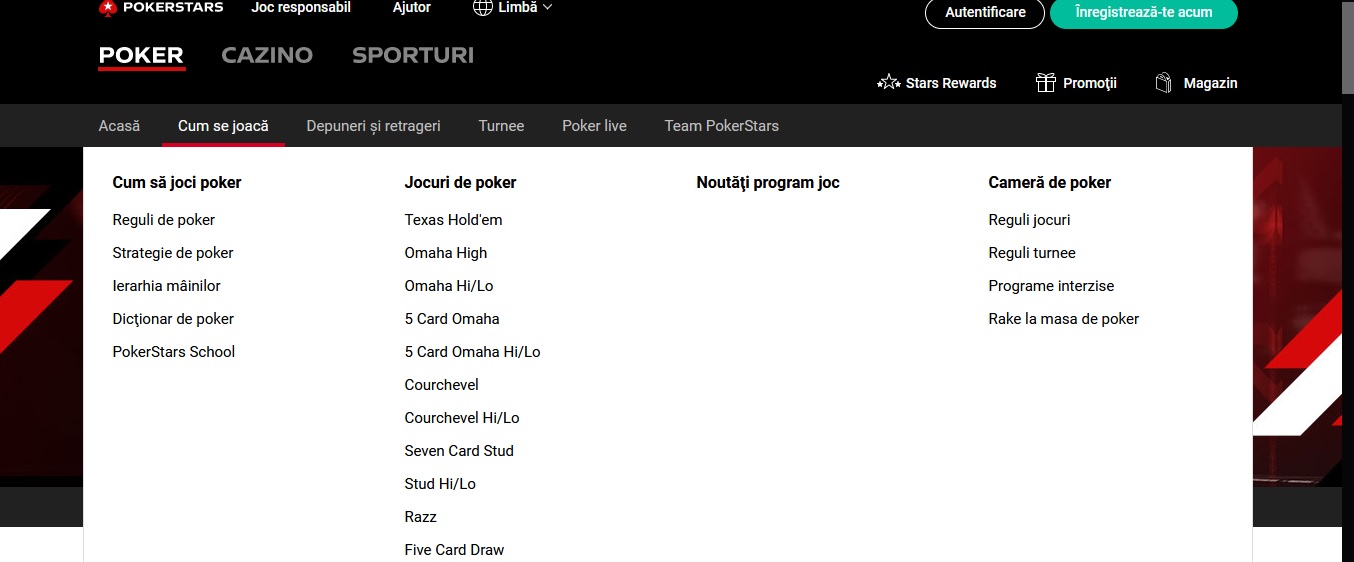This screenshot has height=562, width=1354.
Task: Click the Înregistrează-te acum button
Action: 1144,13
